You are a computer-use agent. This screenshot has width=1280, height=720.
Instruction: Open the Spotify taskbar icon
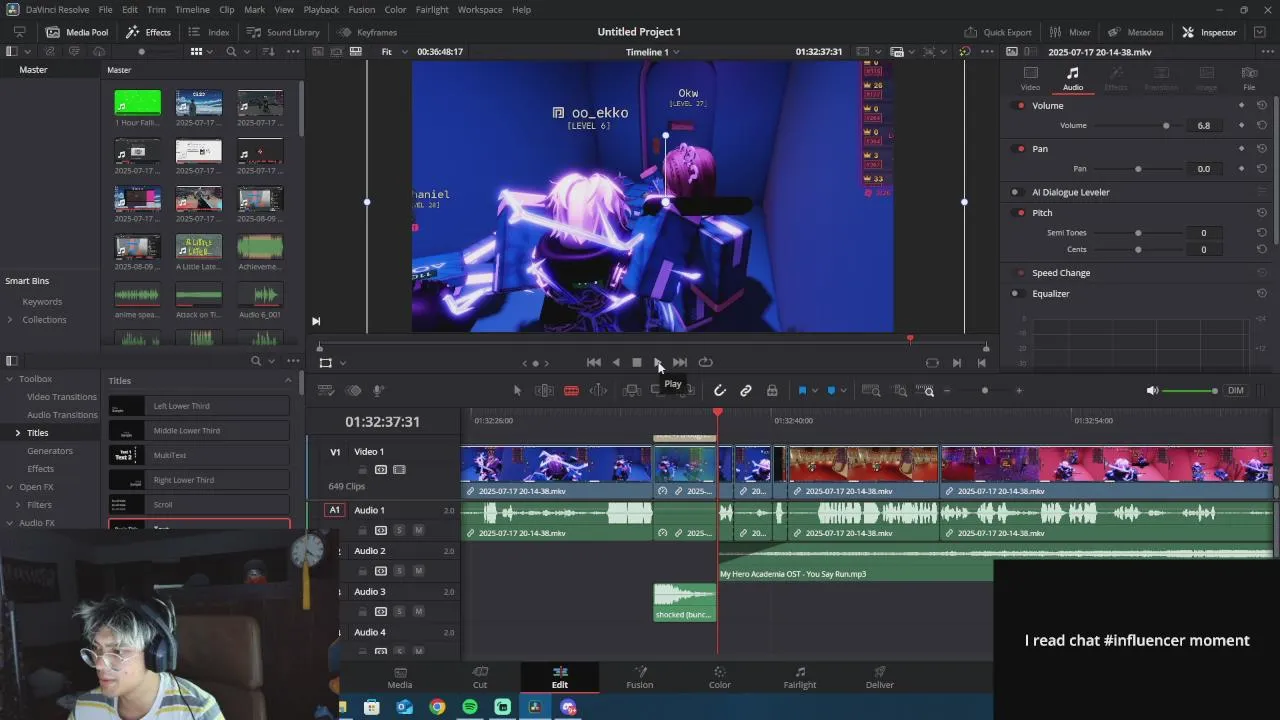tap(470, 707)
